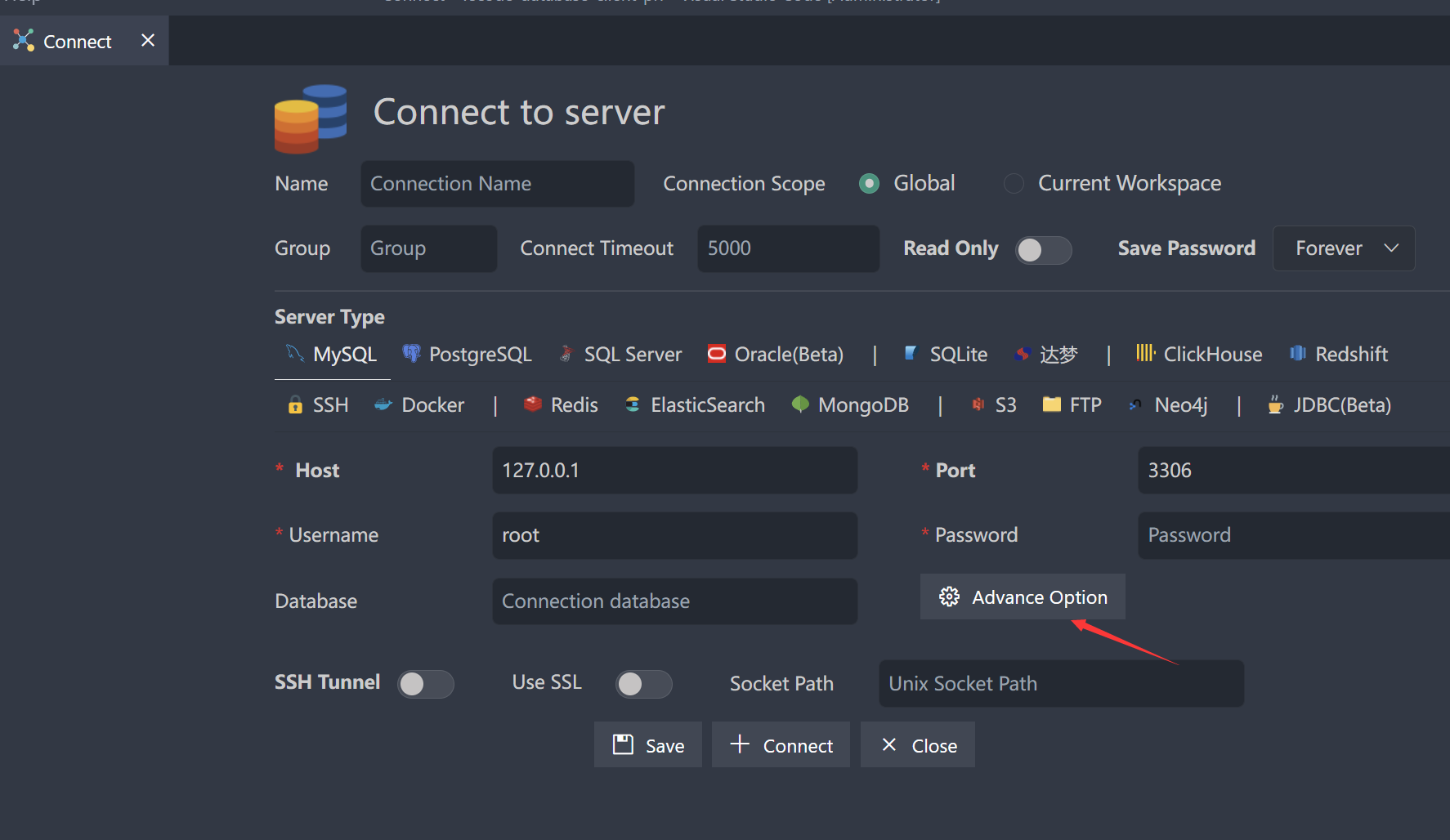Viewport: 1450px width, 840px height.
Task: Select the Docker connection type
Action: 433,404
